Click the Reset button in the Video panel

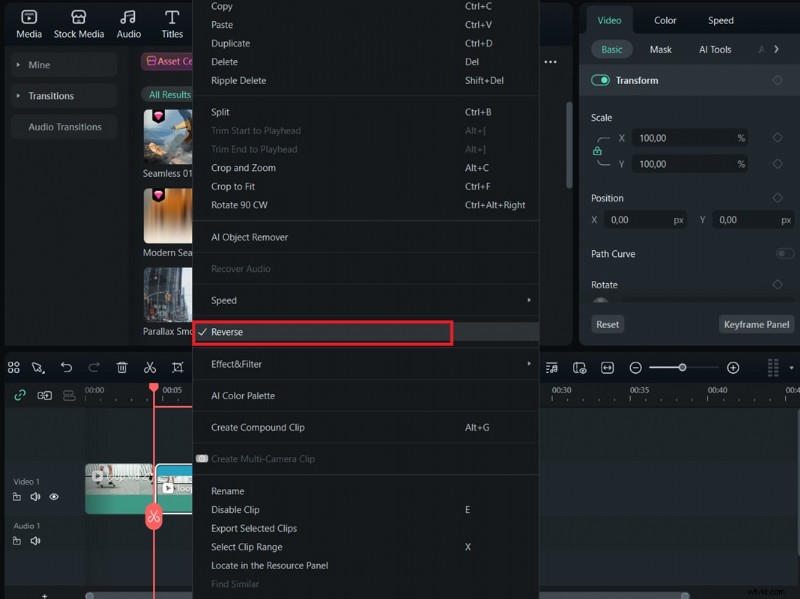pos(606,324)
